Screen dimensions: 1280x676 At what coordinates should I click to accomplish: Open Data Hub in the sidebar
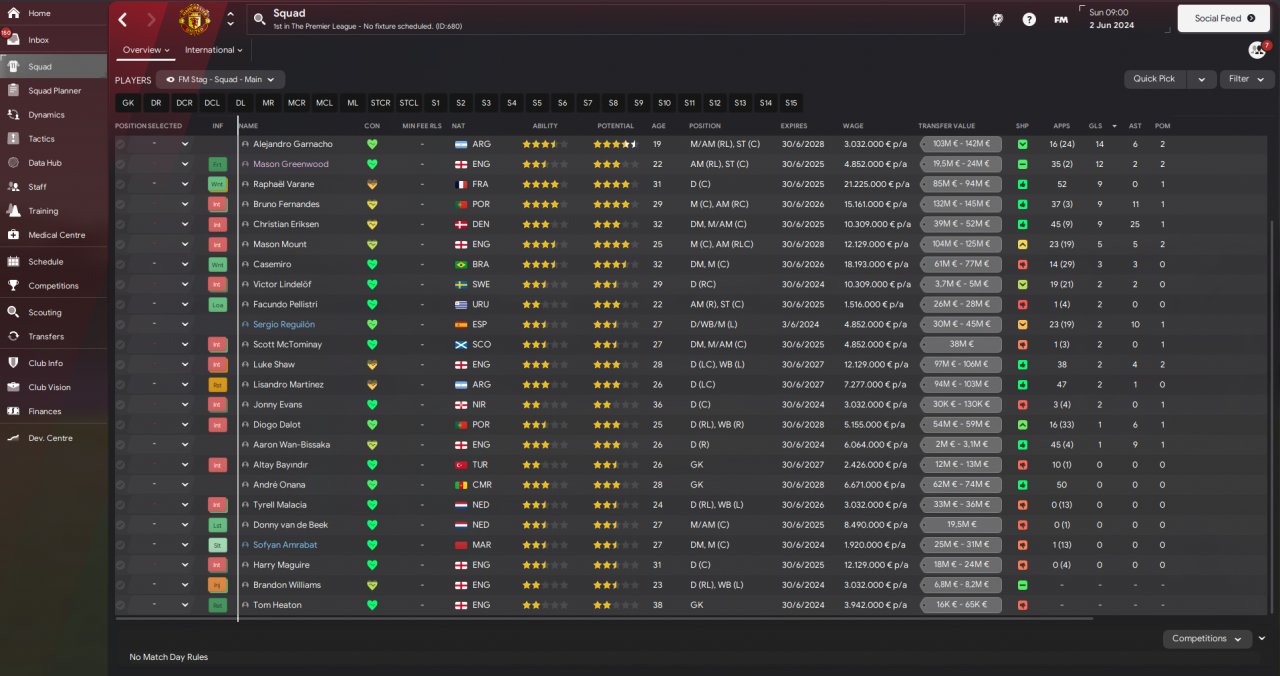53,163
